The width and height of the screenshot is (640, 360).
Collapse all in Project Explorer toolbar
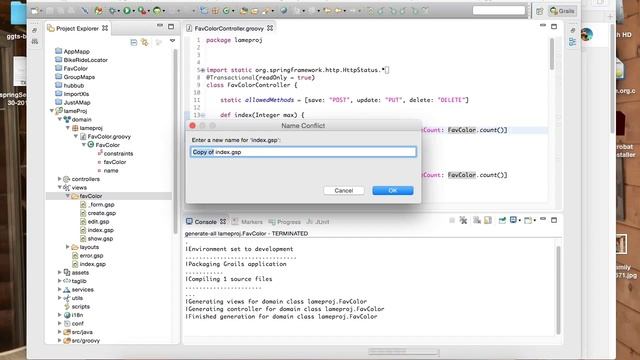[133, 42]
